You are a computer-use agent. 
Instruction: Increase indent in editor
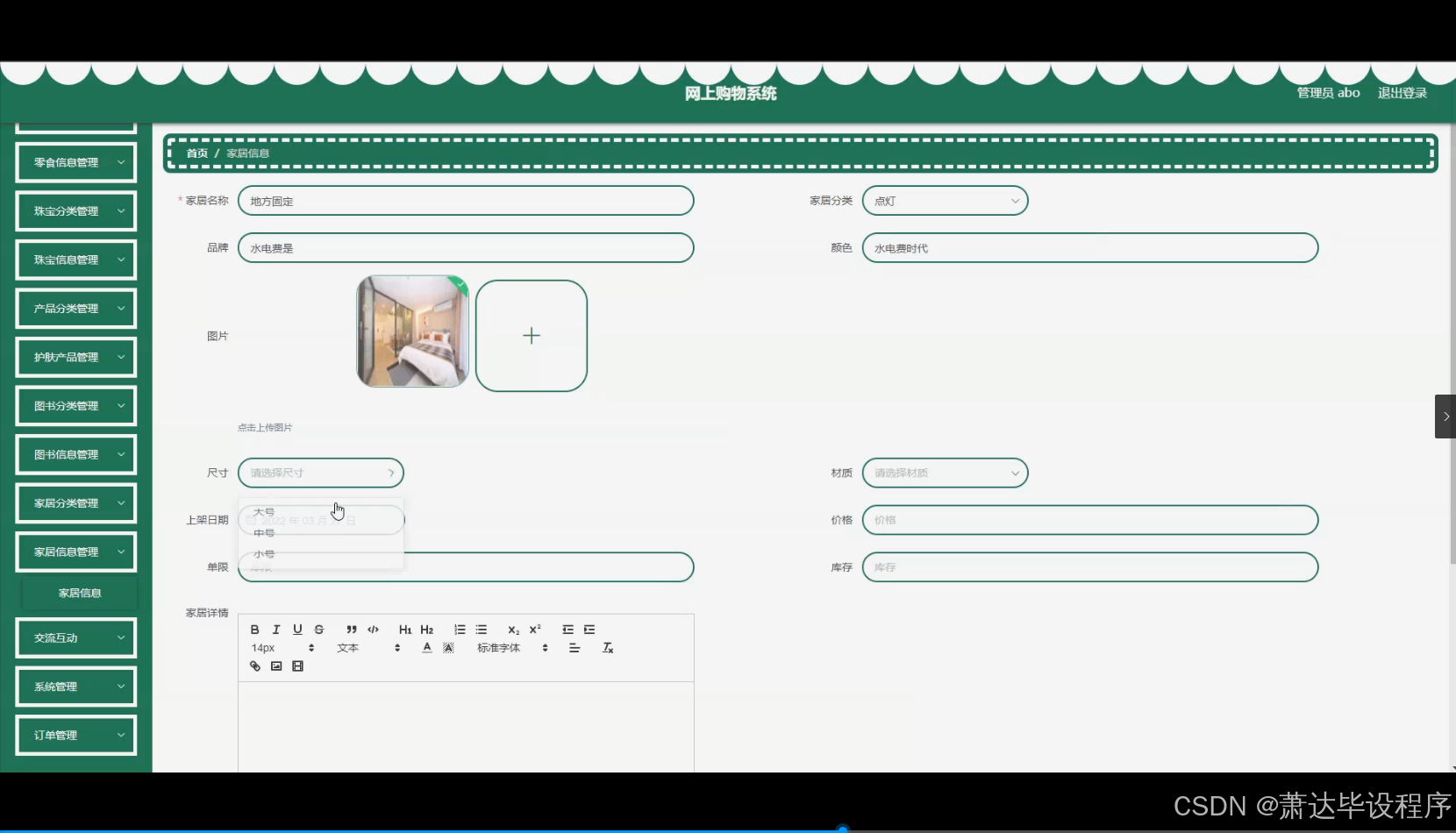pos(589,630)
